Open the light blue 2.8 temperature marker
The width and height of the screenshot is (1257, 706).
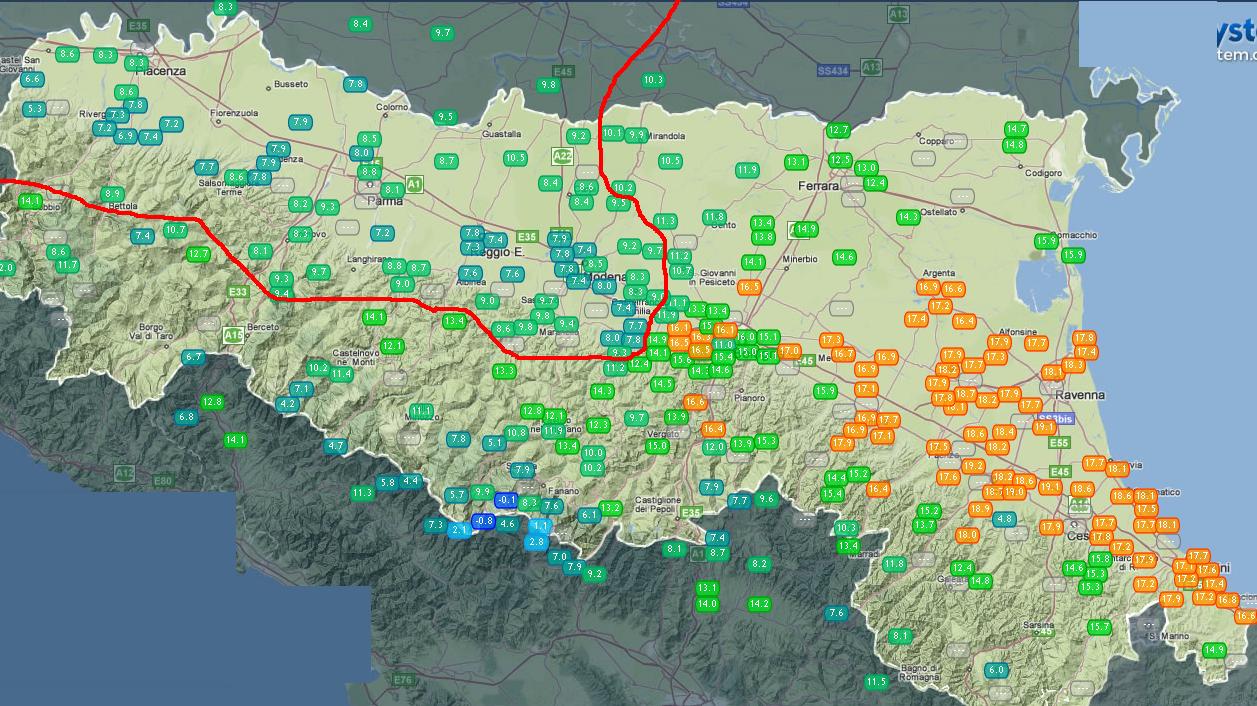point(536,542)
